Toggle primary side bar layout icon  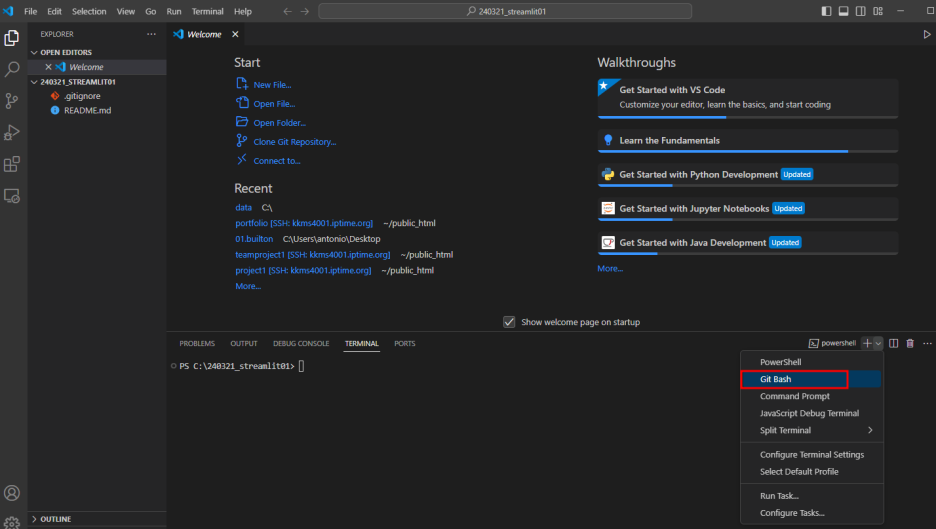point(826,11)
